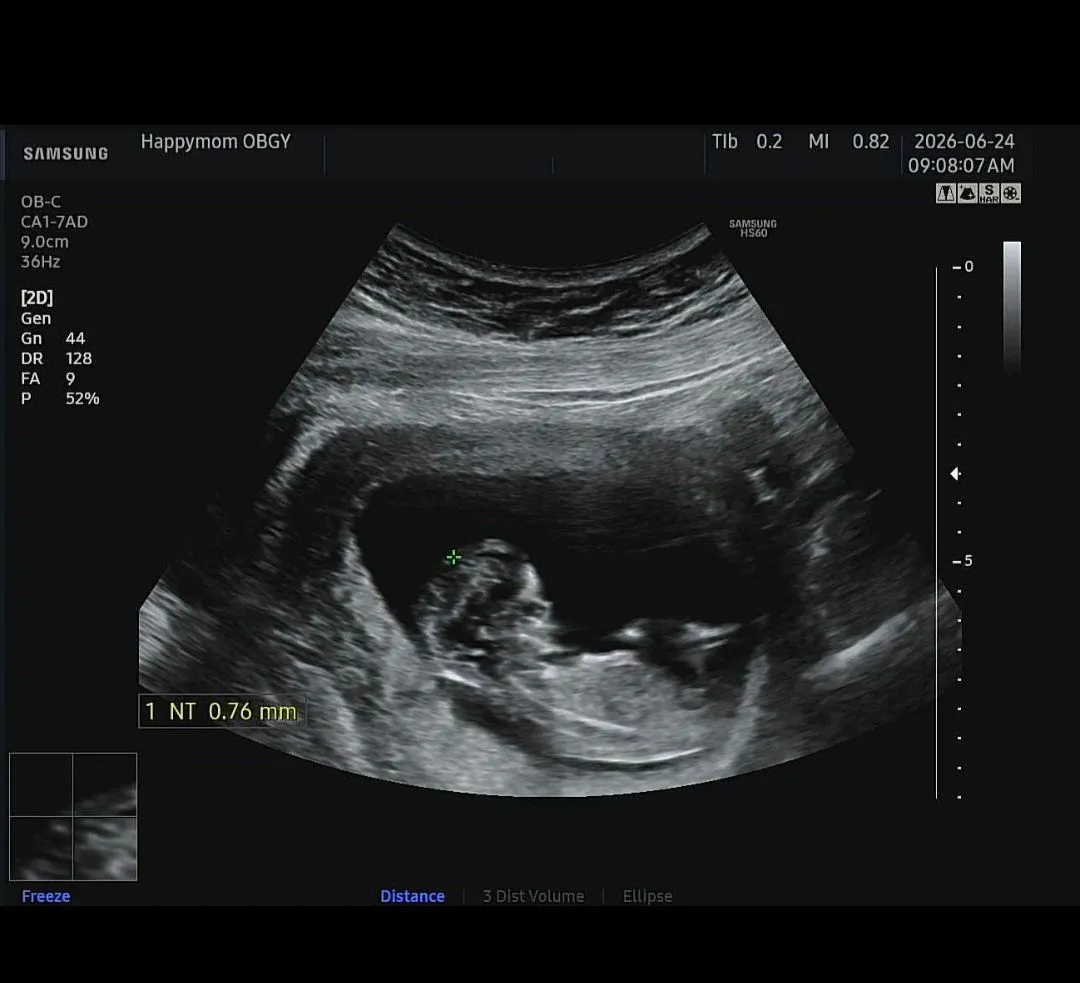Viewport: 1080px width, 983px height.
Task: Click the focus position arrow on depth scale
Action: click(955, 473)
